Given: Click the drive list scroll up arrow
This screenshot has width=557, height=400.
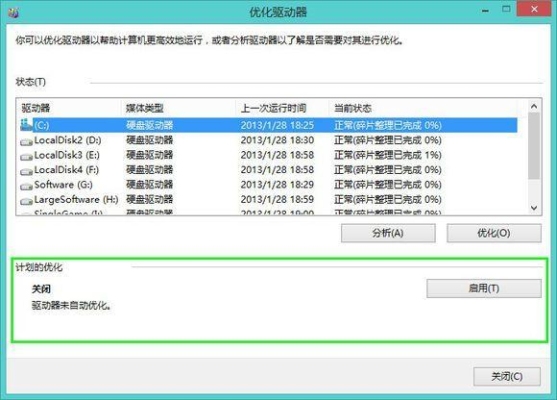Looking at the screenshot, I should (x=534, y=106).
